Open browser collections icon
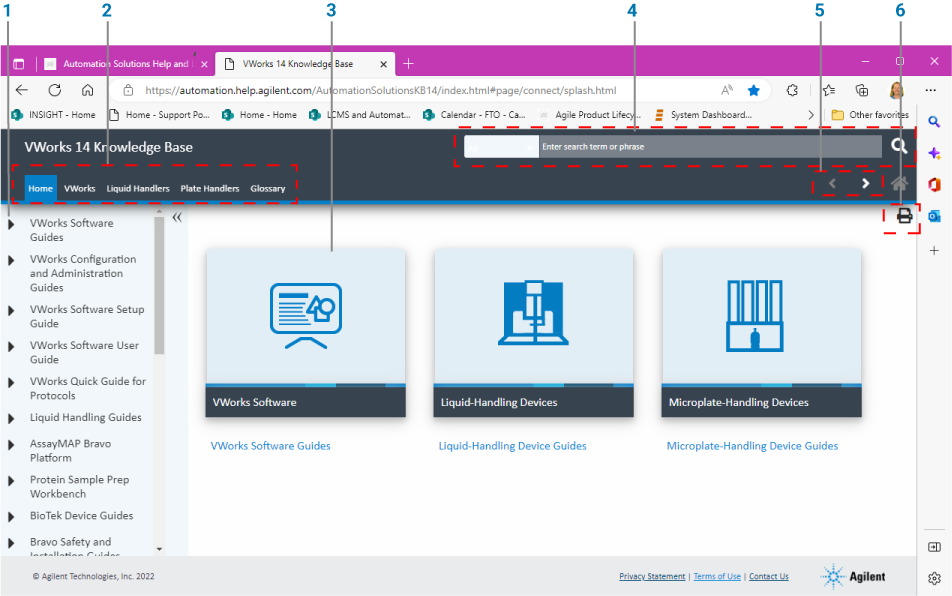952x596 pixels. (862, 90)
